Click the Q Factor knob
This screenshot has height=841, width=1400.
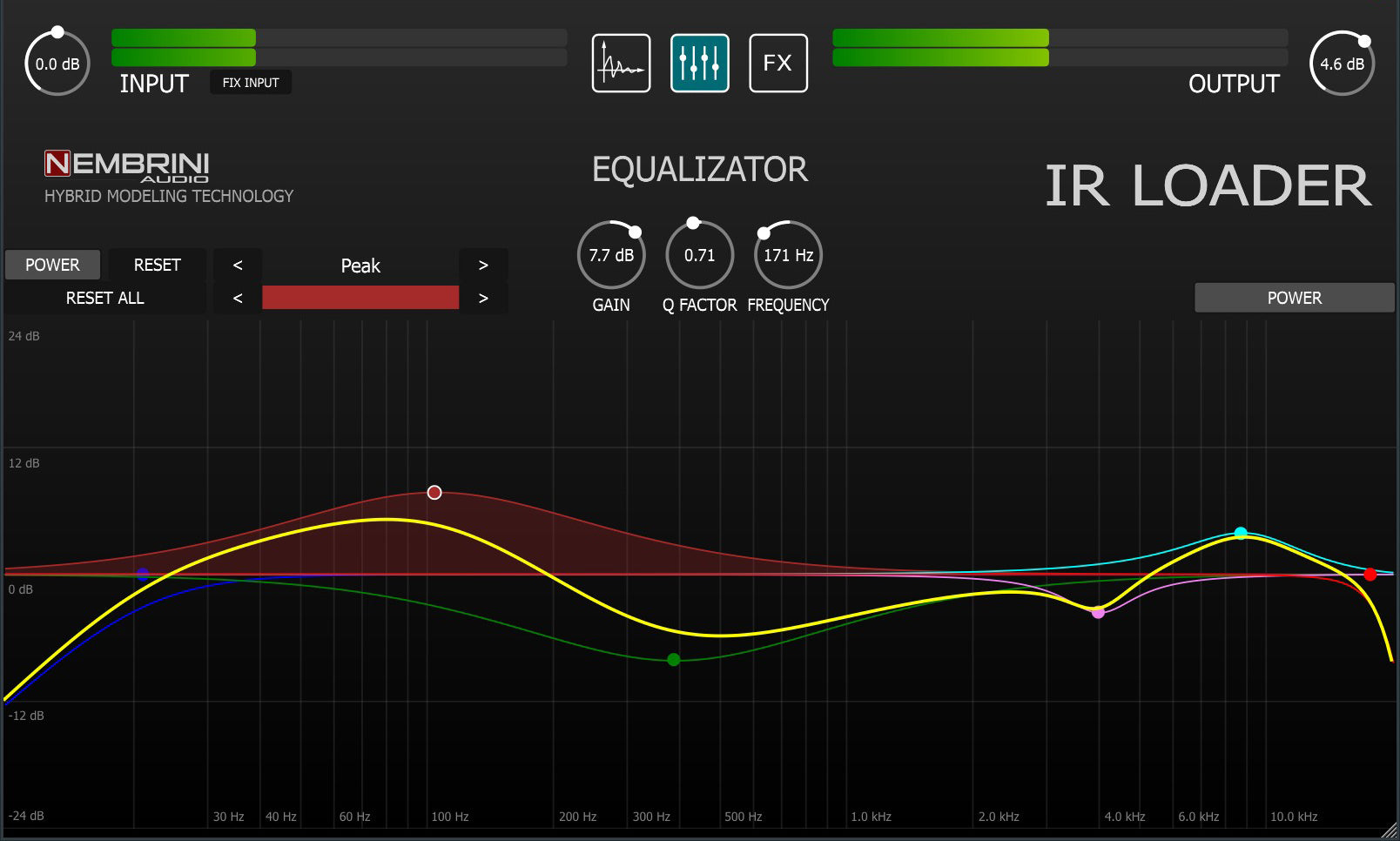click(x=699, y=255)
